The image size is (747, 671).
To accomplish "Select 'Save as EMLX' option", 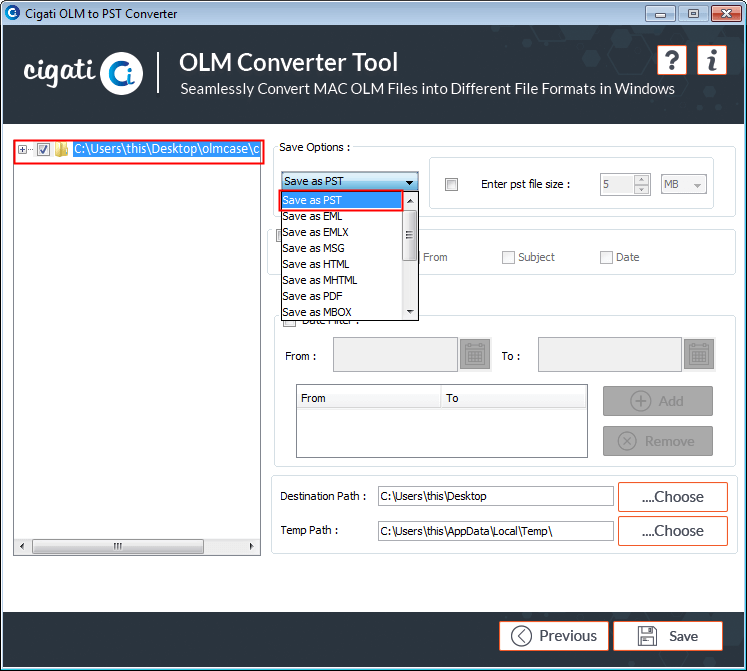I will [342, 233].
